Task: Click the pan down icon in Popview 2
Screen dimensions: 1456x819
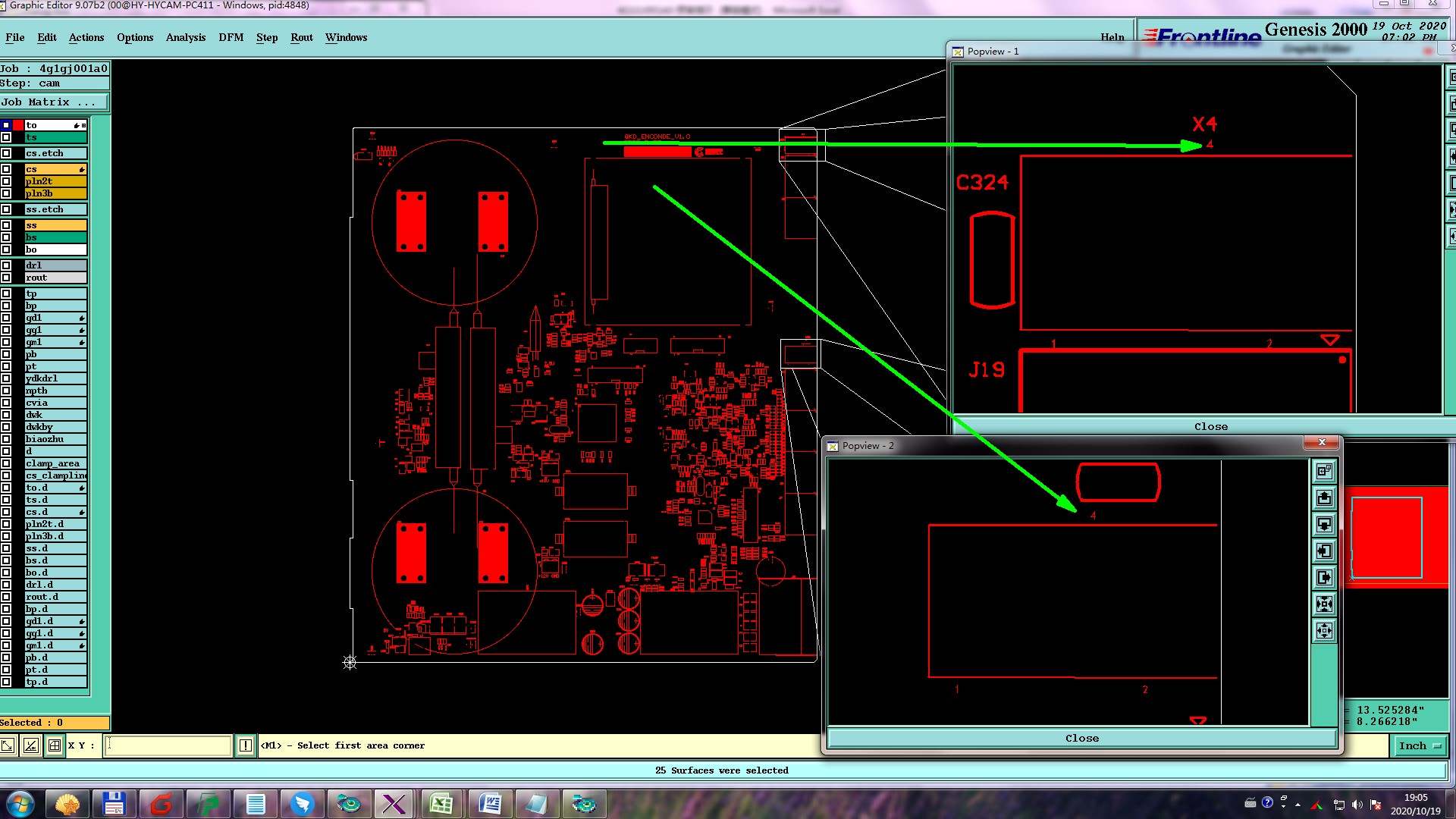Action: [x=1324, y=525]
